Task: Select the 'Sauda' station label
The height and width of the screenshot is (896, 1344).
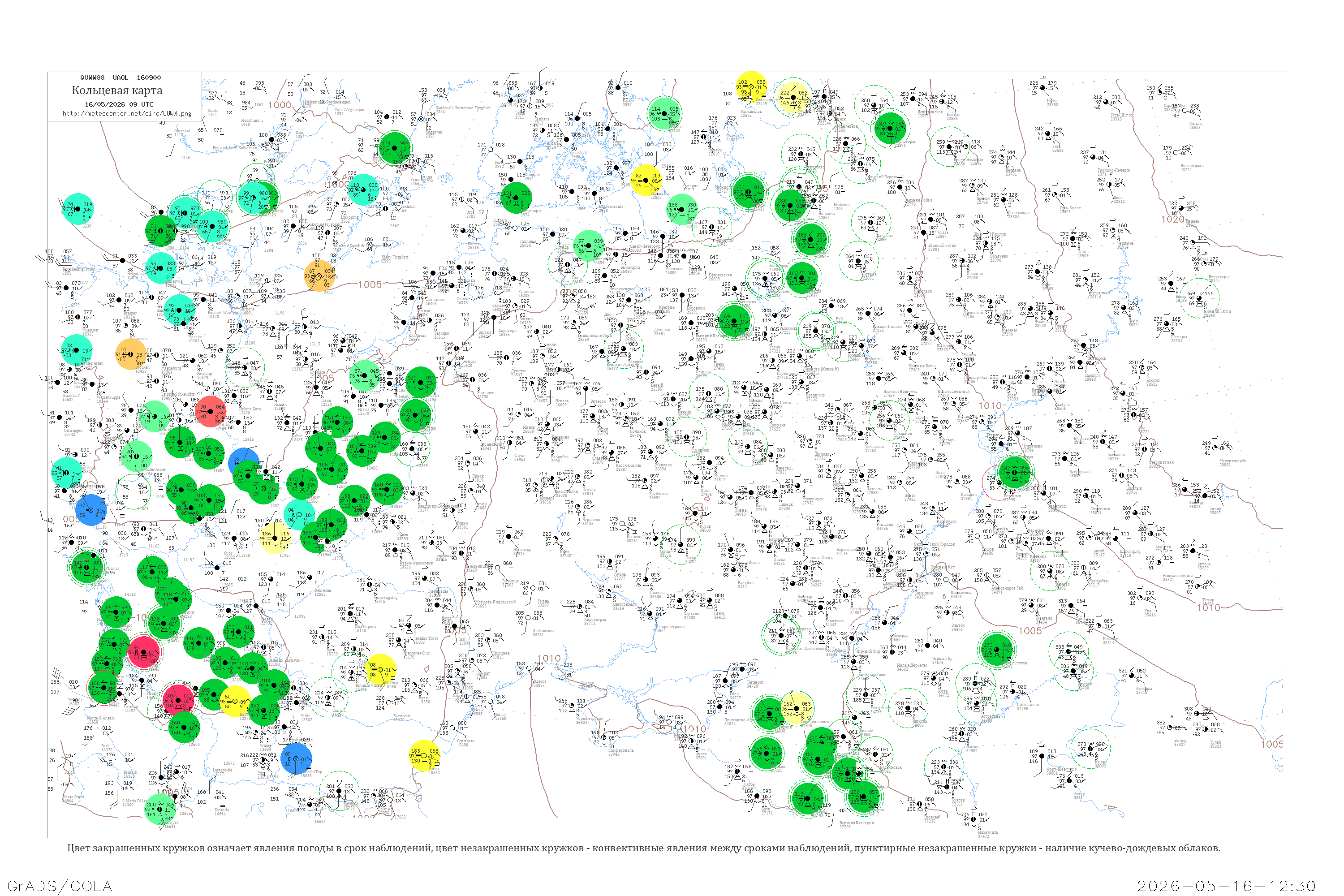Action: pos(212,110)
